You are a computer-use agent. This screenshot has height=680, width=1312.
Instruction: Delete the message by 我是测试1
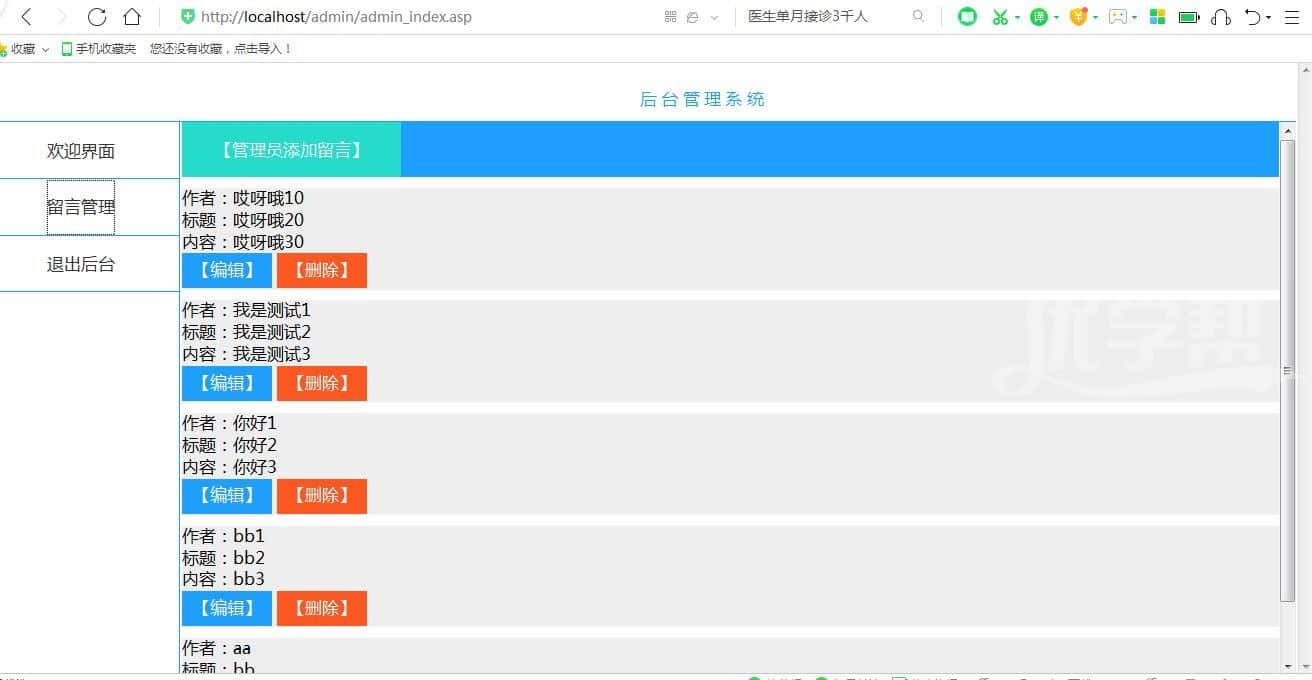[321, 383]
